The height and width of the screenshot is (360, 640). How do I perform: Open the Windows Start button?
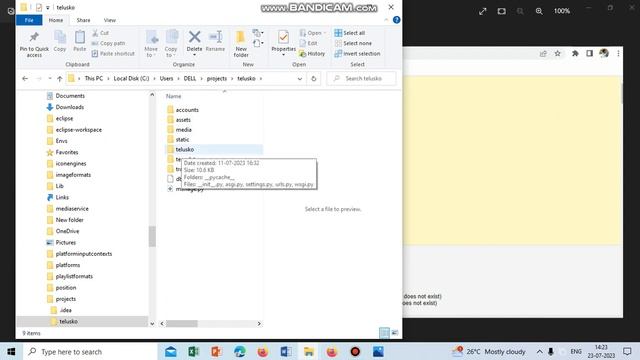click(11, 351)
